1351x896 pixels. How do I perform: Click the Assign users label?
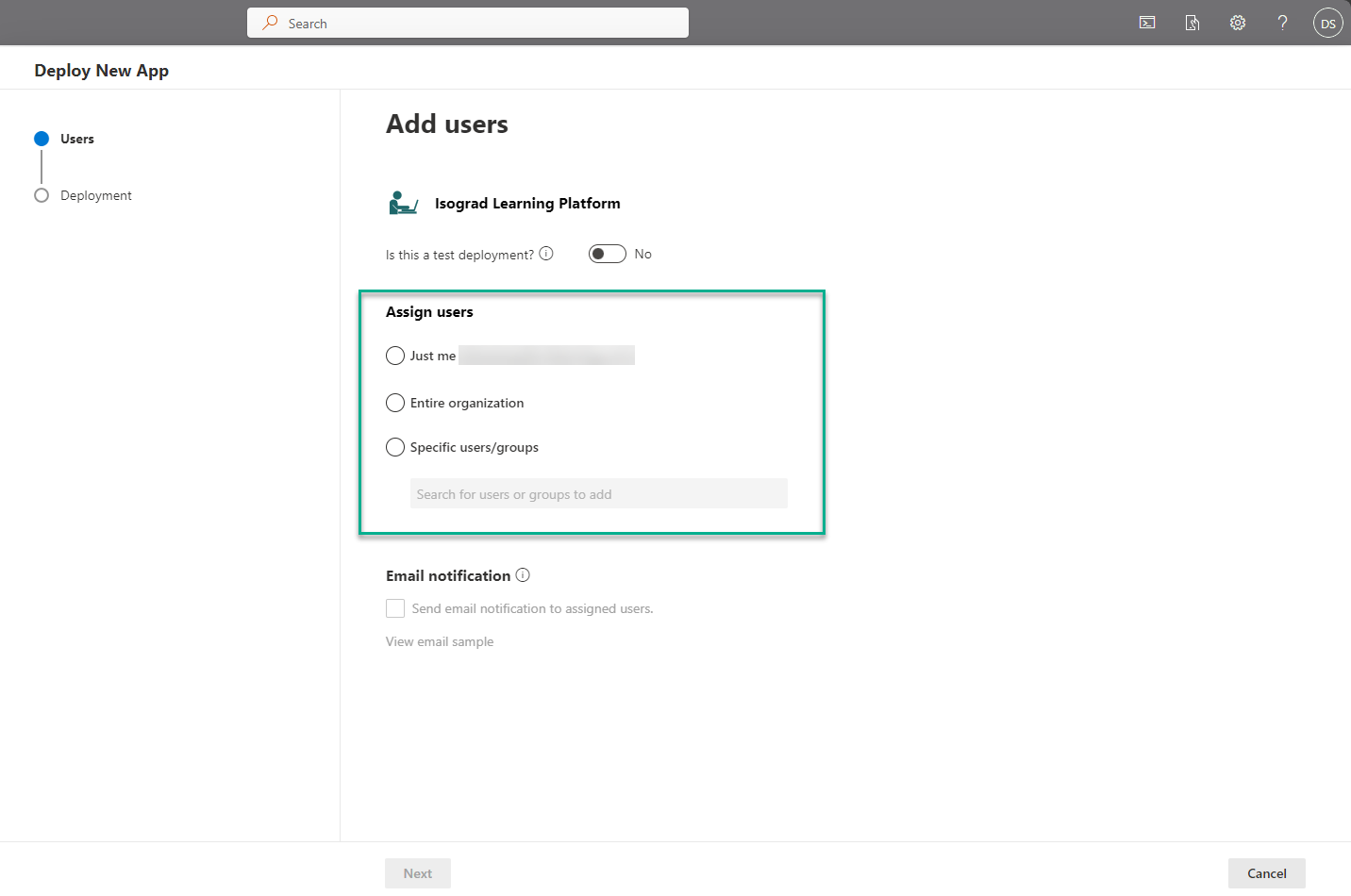(x=429, y=312)
